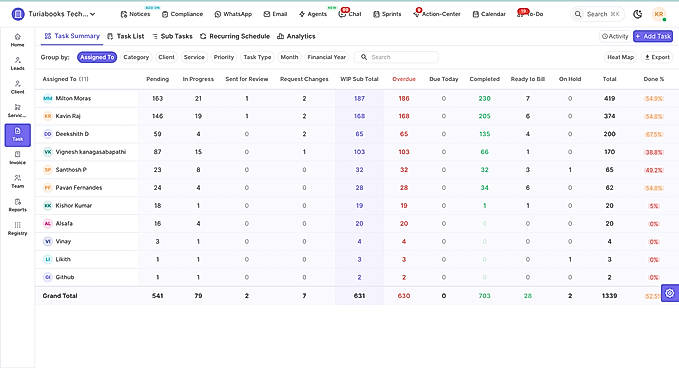Open the Team sidebar section

[x=17, y=181]
